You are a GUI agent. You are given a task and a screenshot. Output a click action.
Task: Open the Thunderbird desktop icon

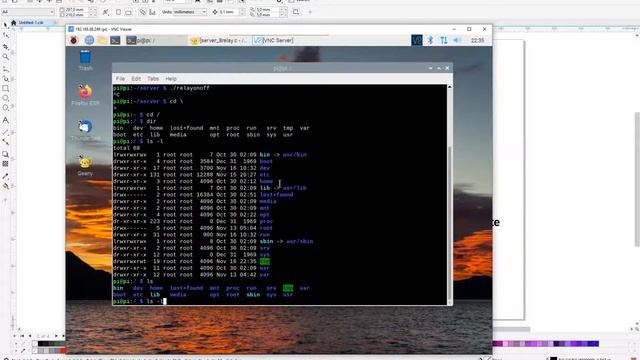click(x=85, y=130)
